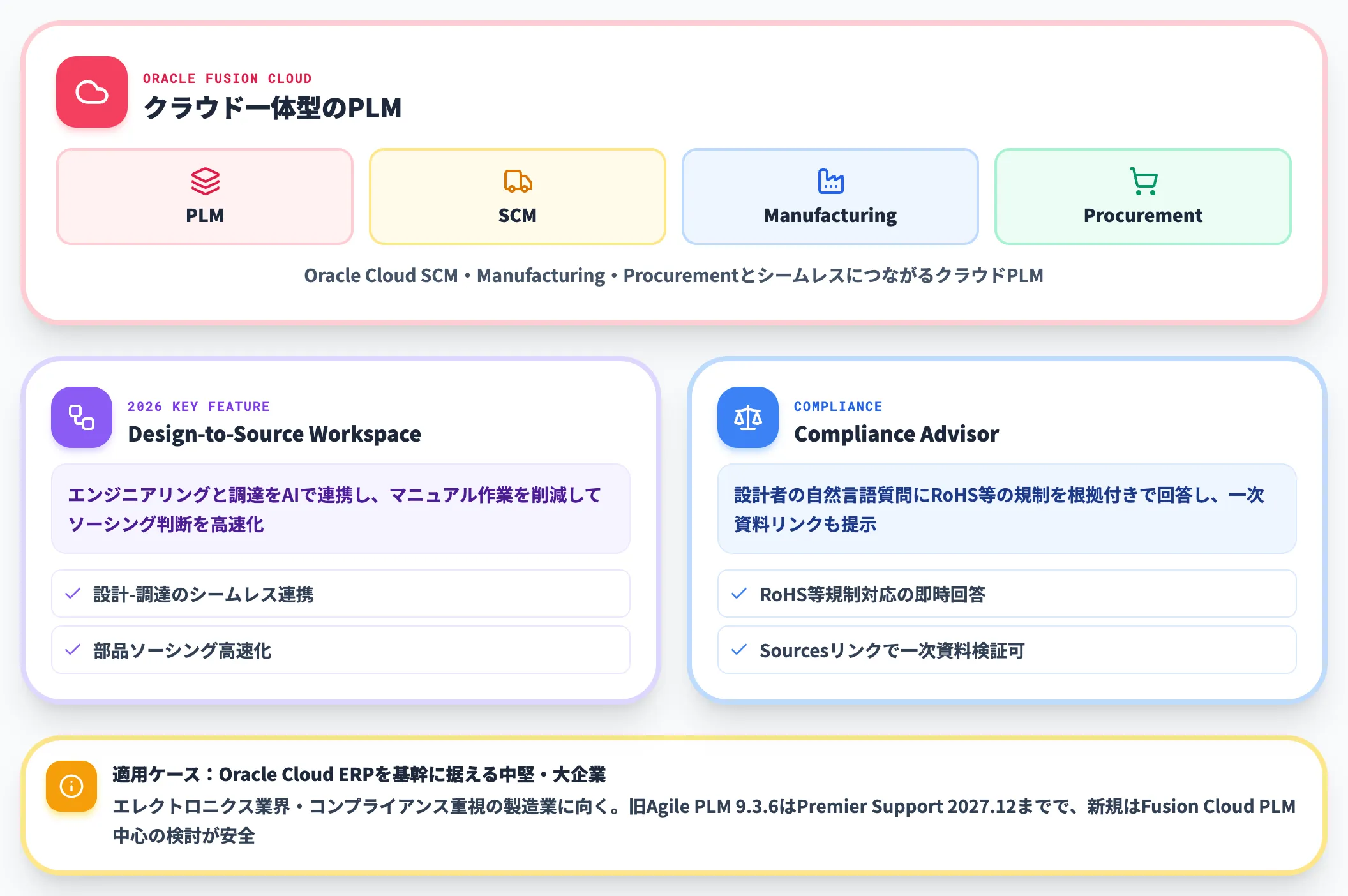Click the shopping cart icon in the Procurement card
This screenshot has width=1348, height=896.
(1143, 181)
